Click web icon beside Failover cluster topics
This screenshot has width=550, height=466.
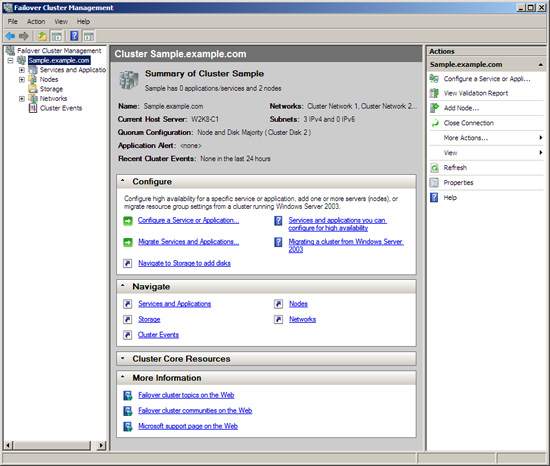click(x=128, y=396)
